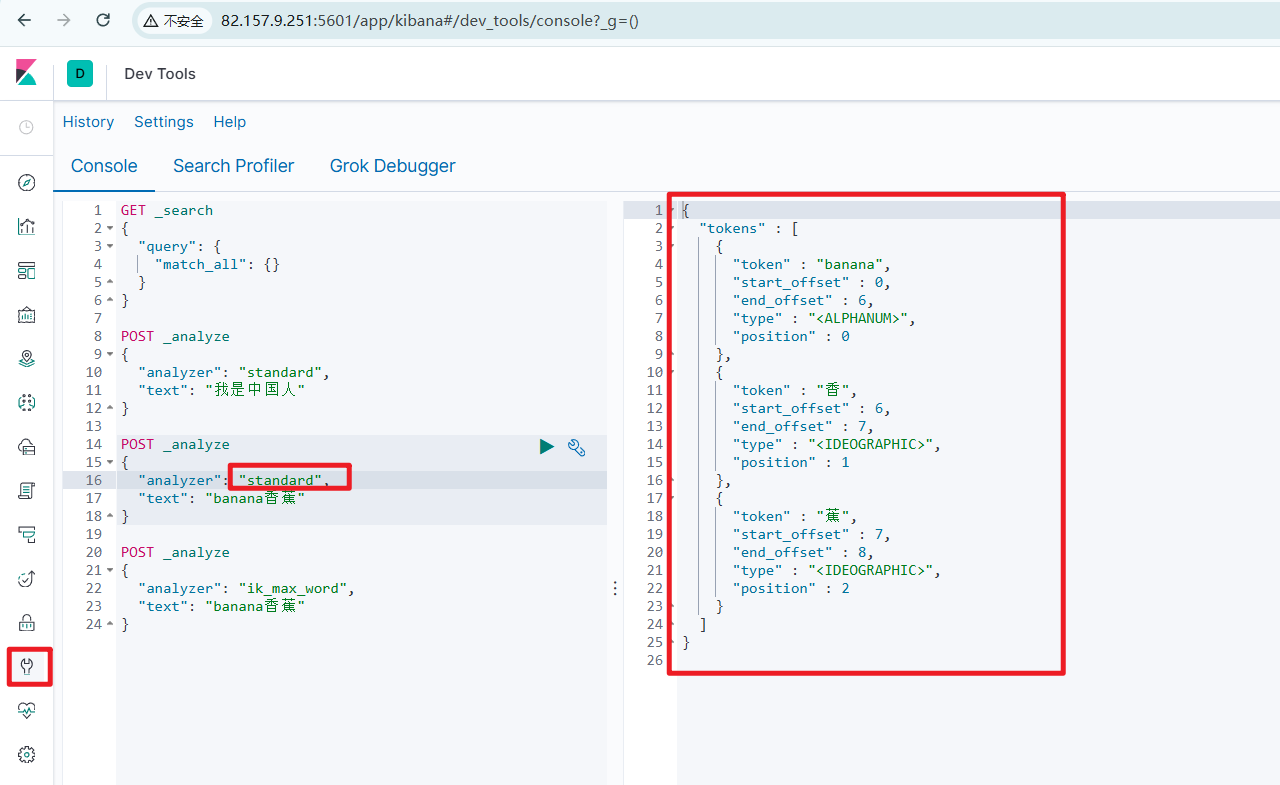Collapse fold arrow on editor line 15
The height and width of the screenshot is (785, 1280).
click(x=110, y=462)
